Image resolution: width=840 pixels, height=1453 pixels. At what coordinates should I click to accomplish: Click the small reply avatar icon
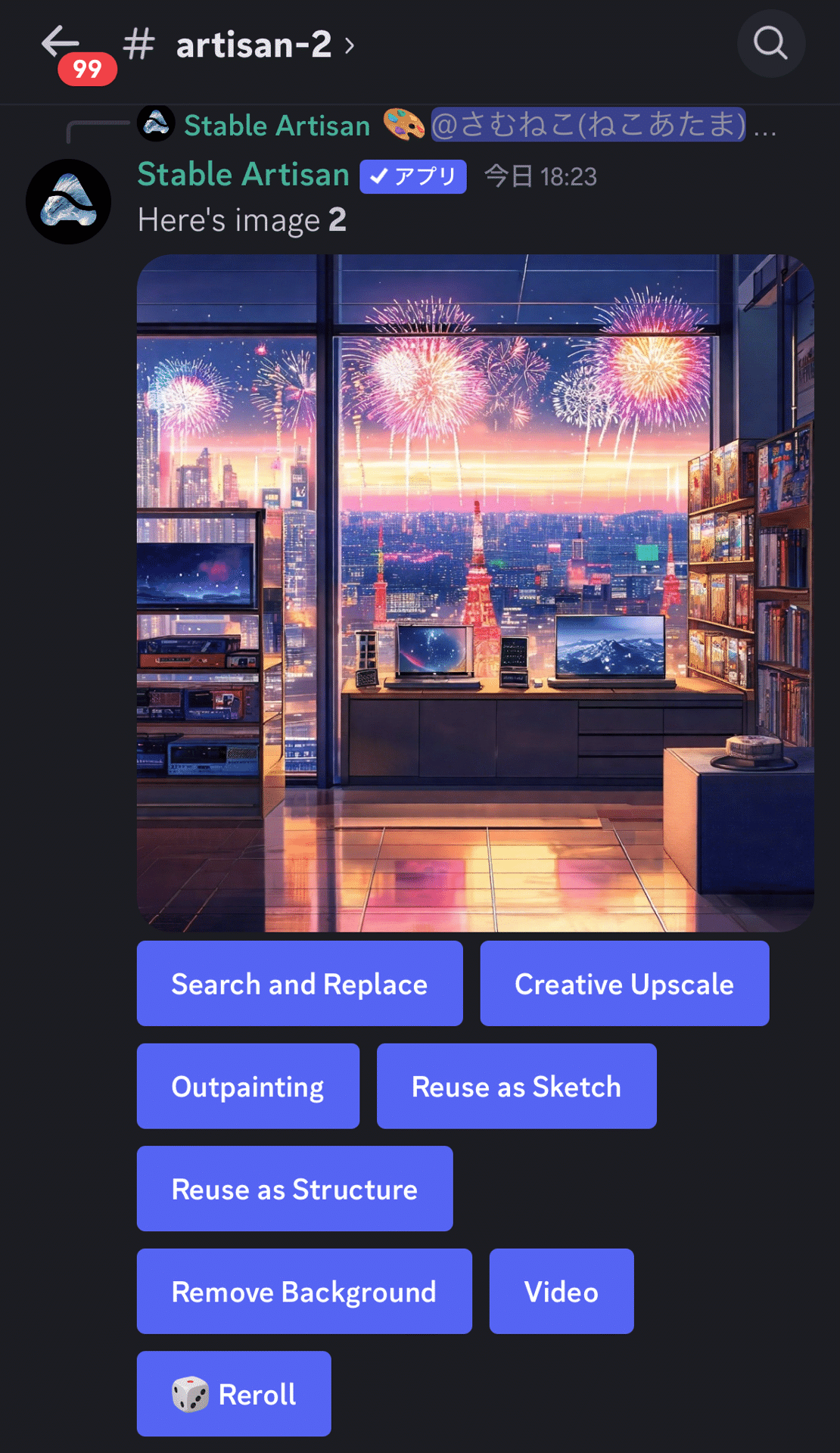pos(156,123)
